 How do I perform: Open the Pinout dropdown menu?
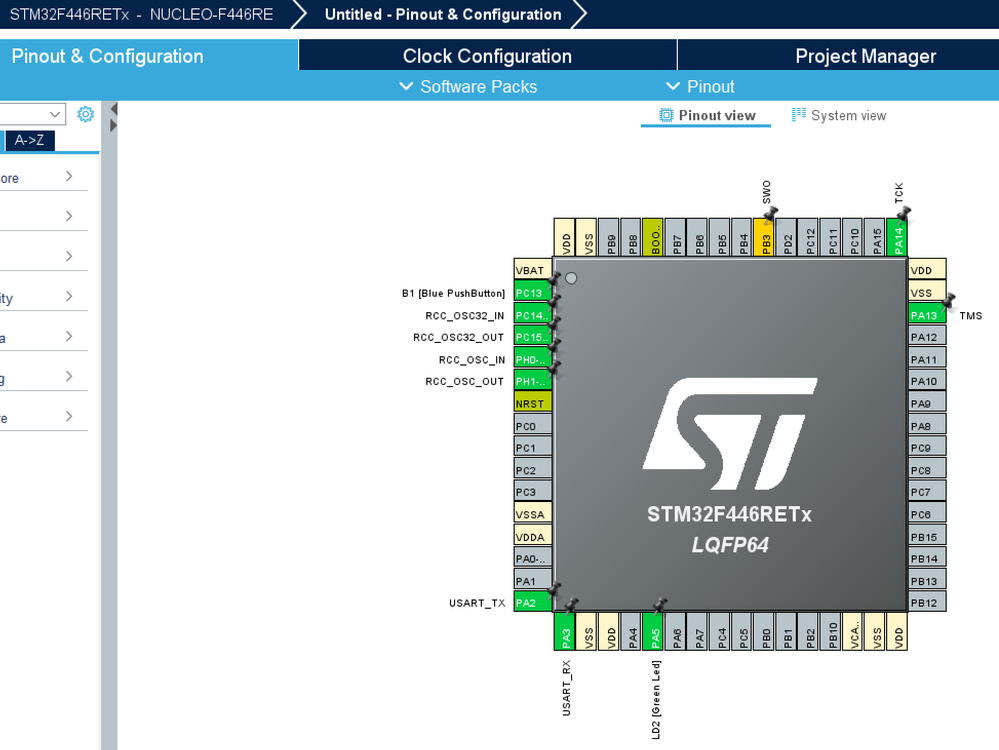700,87
